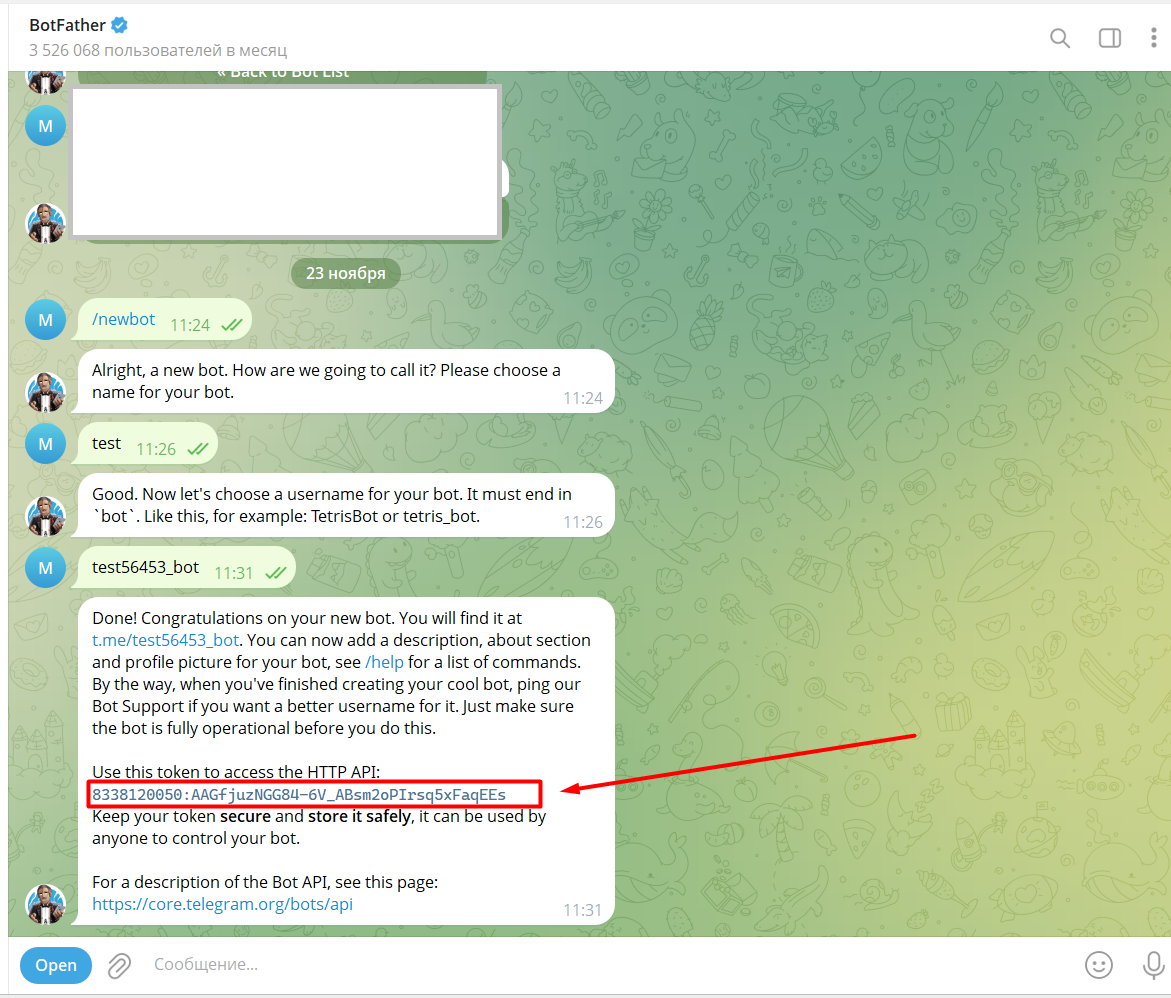
Task: Click M avatar beside test56453_bot message
Action: 46,568
